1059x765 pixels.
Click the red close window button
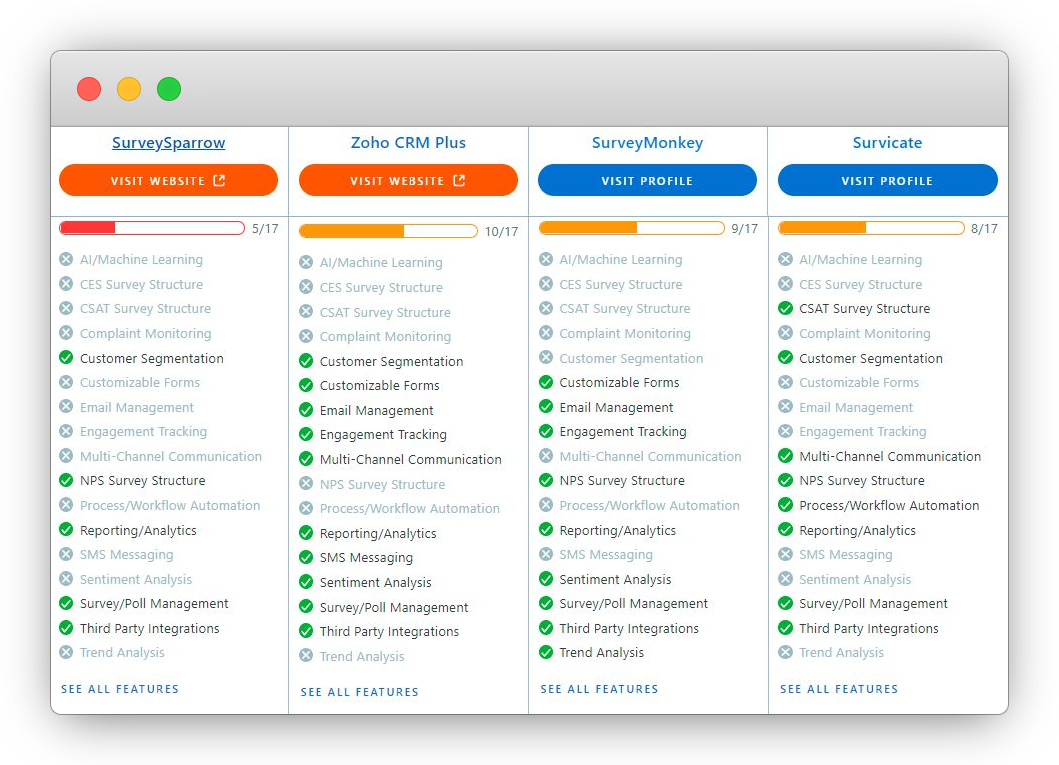coord(89,89)
